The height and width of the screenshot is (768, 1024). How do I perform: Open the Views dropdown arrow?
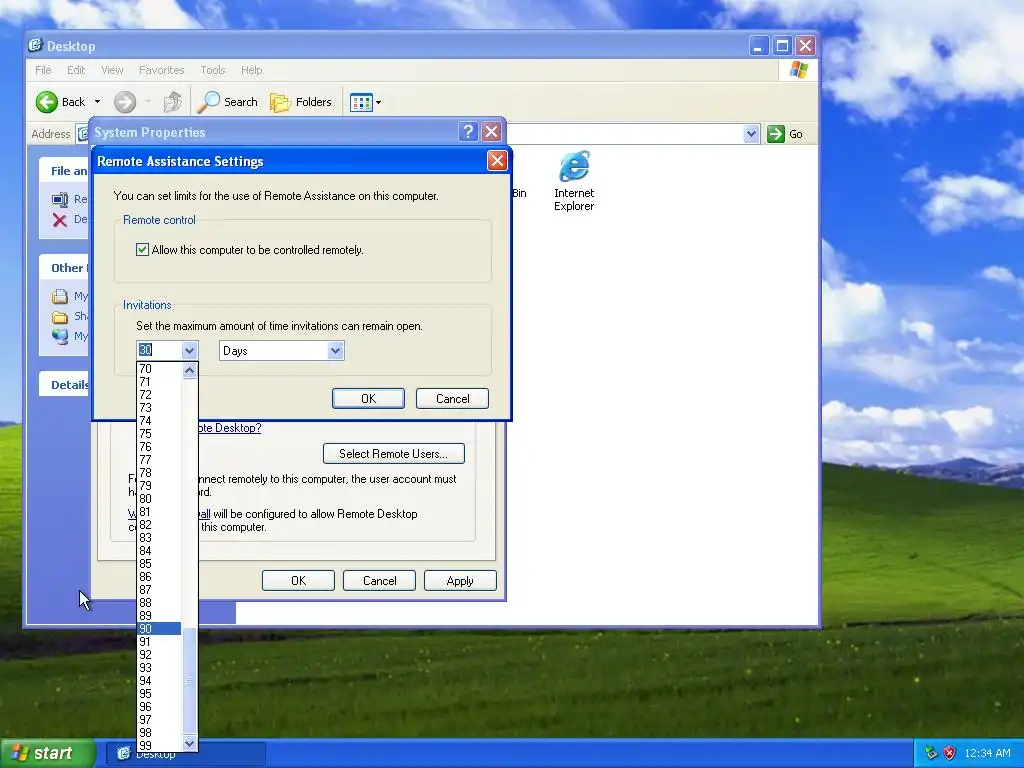[378, 102]
